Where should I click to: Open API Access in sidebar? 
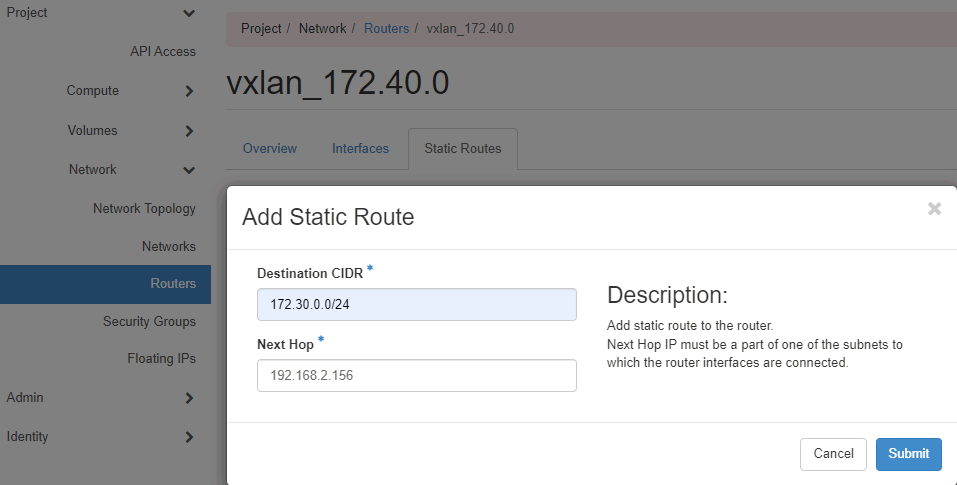tap(163, 51)
